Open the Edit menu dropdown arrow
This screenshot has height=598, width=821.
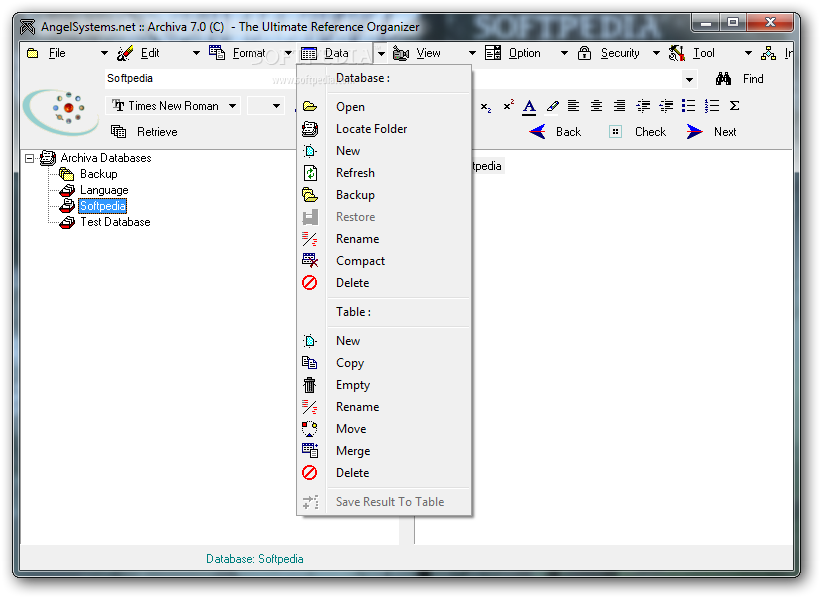[x=196, y=53]
